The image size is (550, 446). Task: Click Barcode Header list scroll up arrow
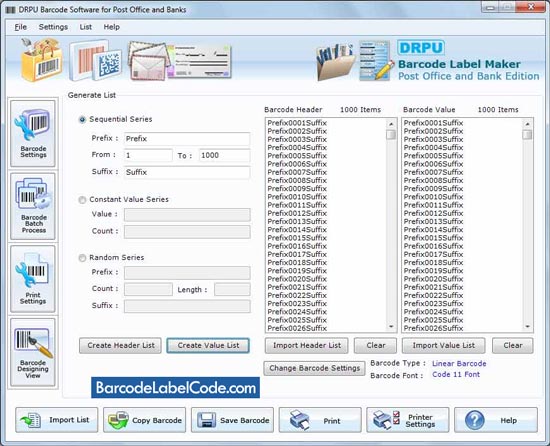[x=391, y=124]
